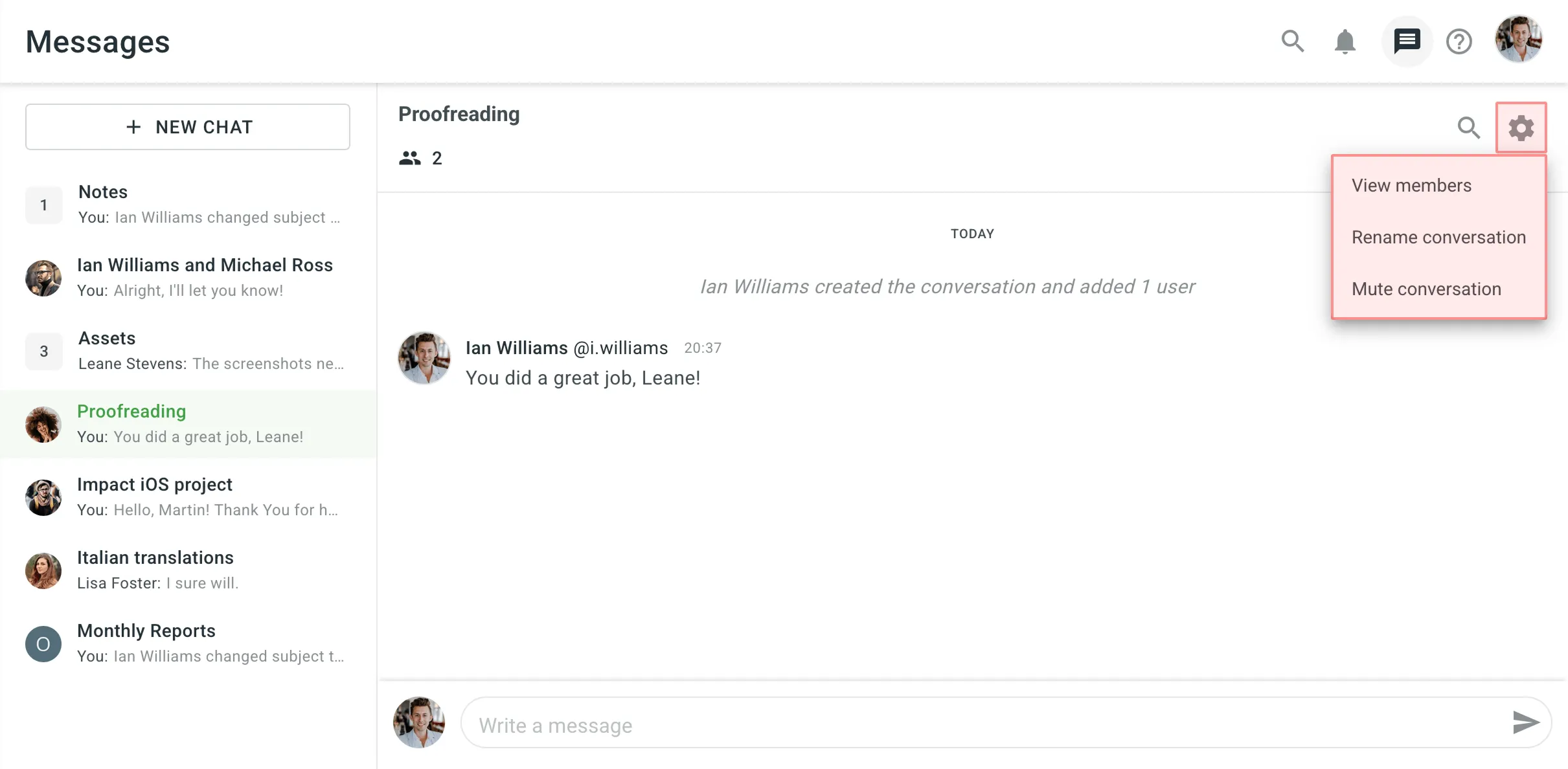
Task: Open help using the question mark icon
Action: (1459, 41)
